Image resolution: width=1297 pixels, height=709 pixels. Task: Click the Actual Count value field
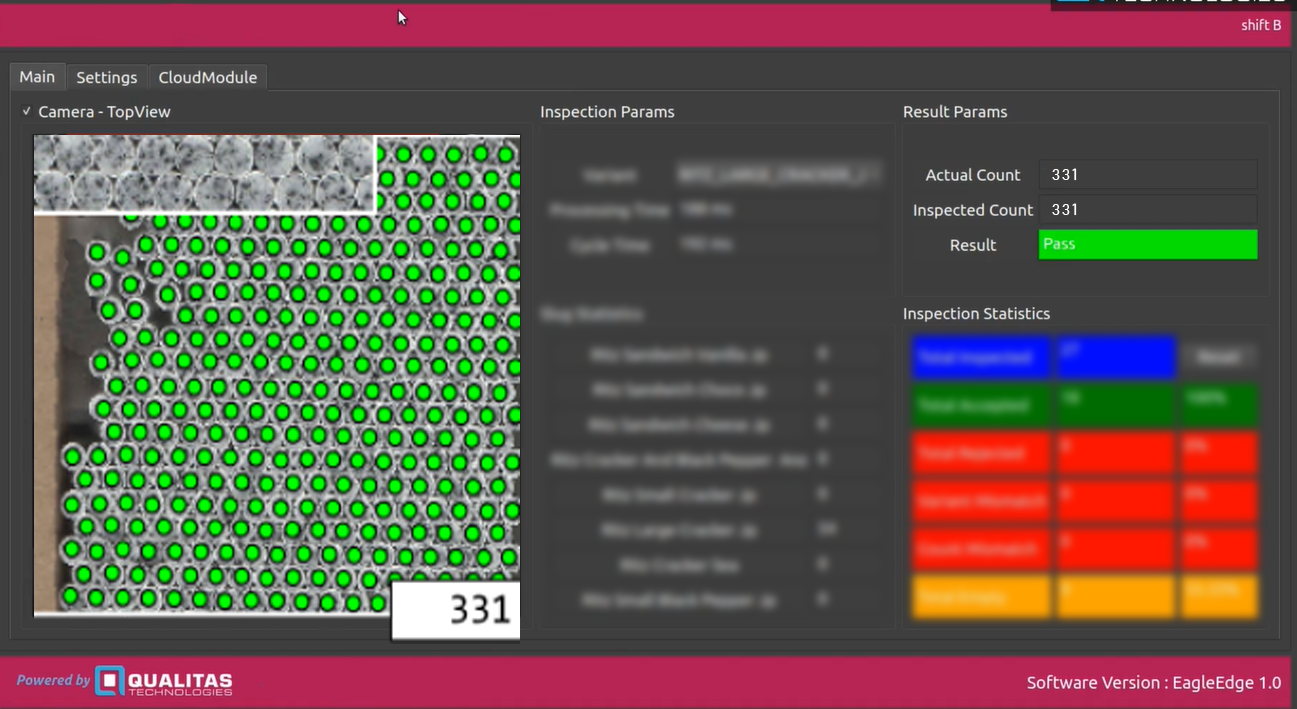(1148, 175)
